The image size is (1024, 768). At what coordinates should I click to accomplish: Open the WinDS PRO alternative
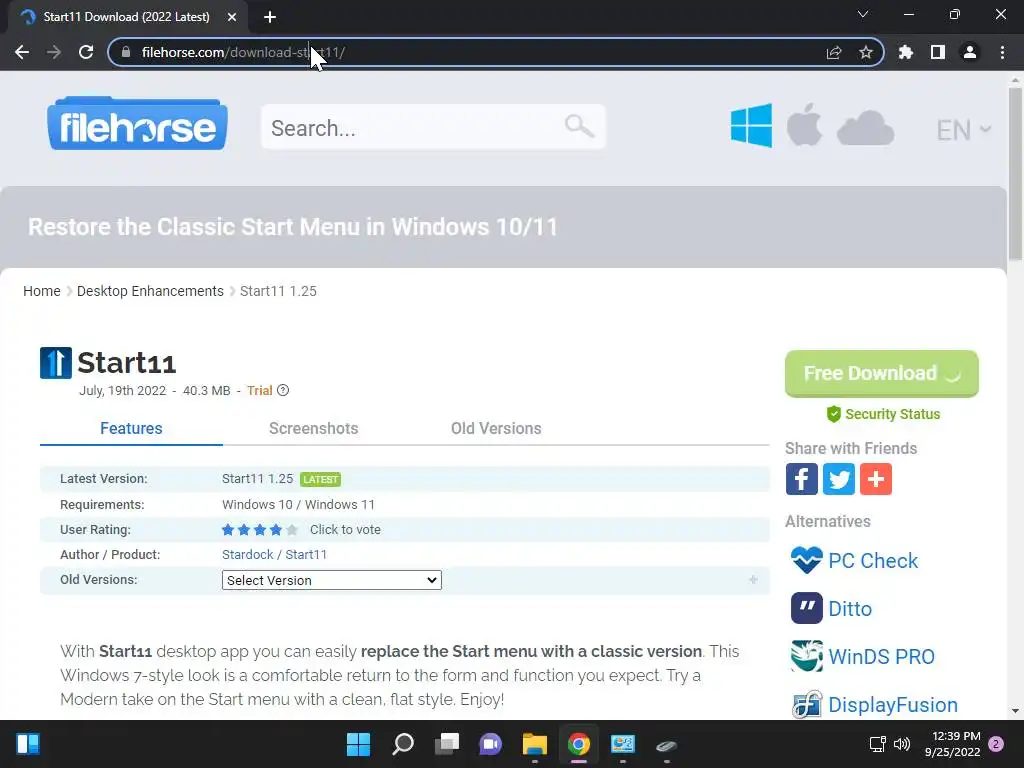coord(863,656)
